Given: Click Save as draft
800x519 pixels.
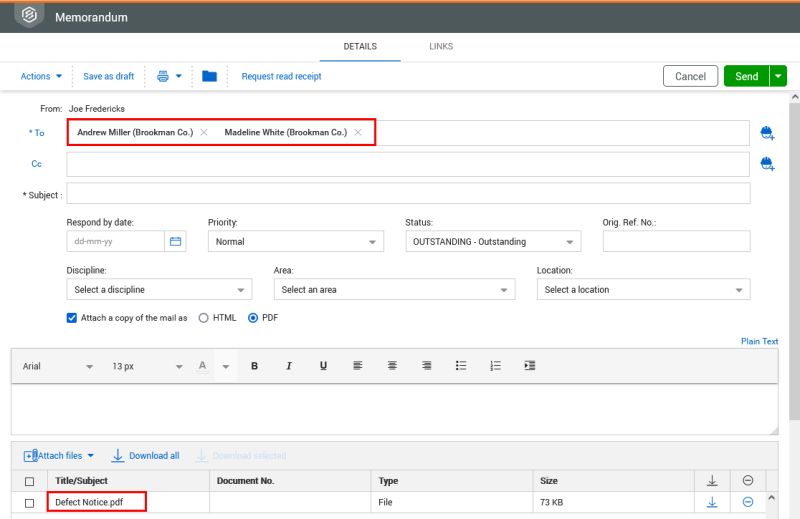Looking at the screenshot, I should (x=108, y=76).
